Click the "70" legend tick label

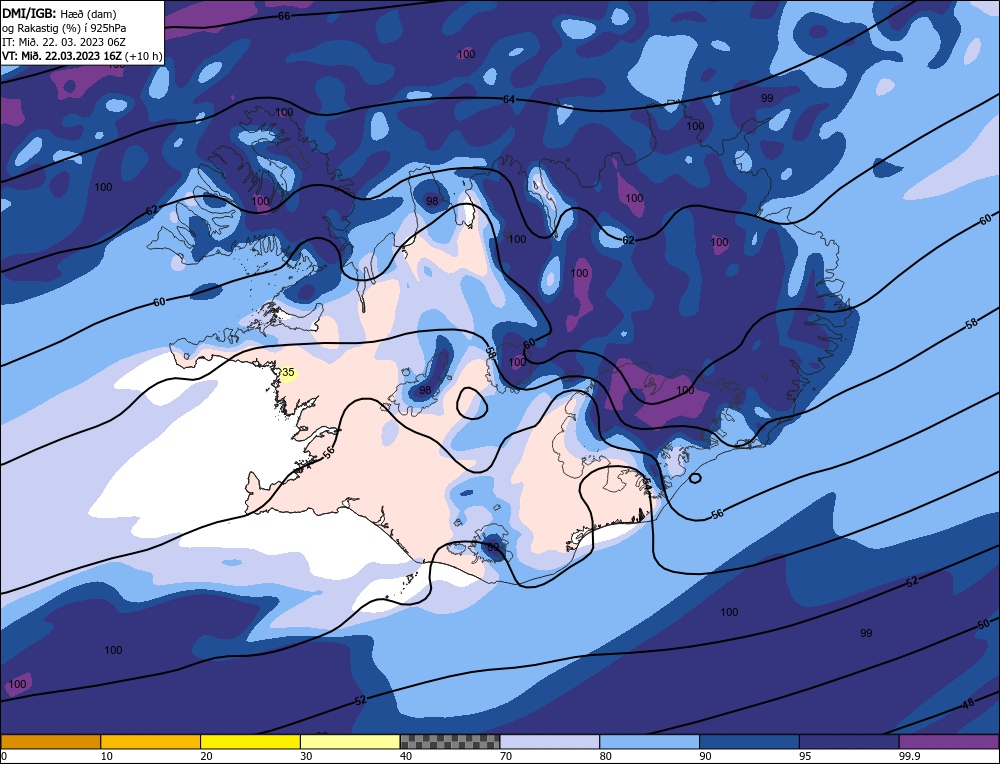505,756
